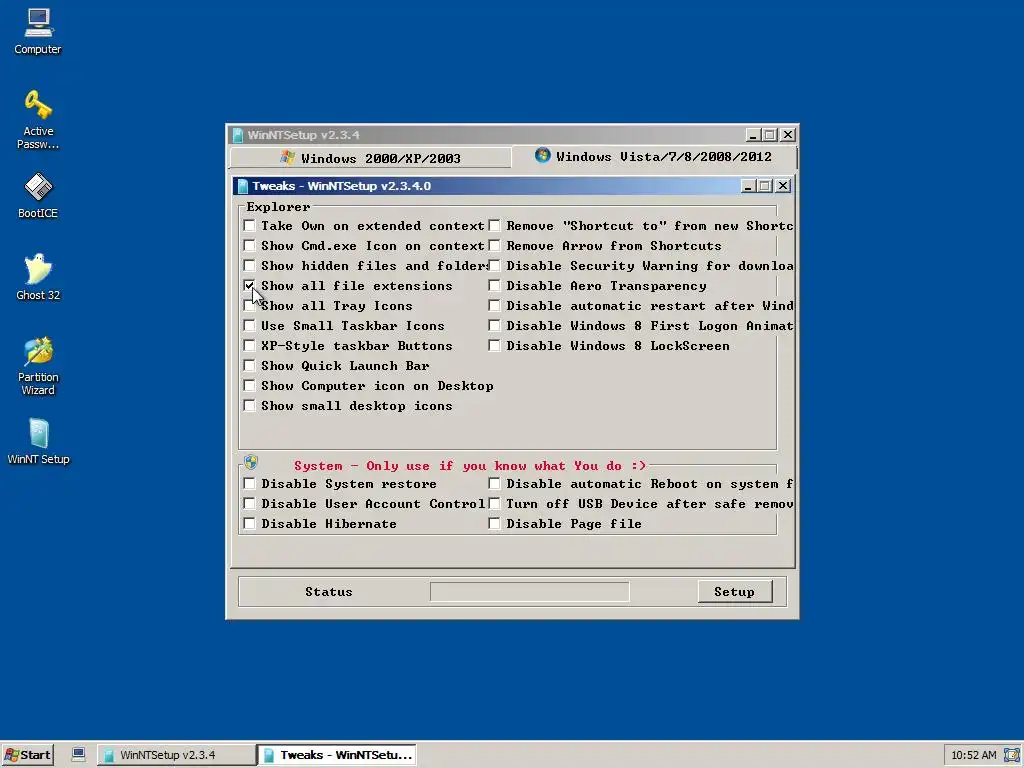Viewport: 1024px width, 768px height.
Task: Check Disable Windows 8 LockScreen
Action: (494, 345)
